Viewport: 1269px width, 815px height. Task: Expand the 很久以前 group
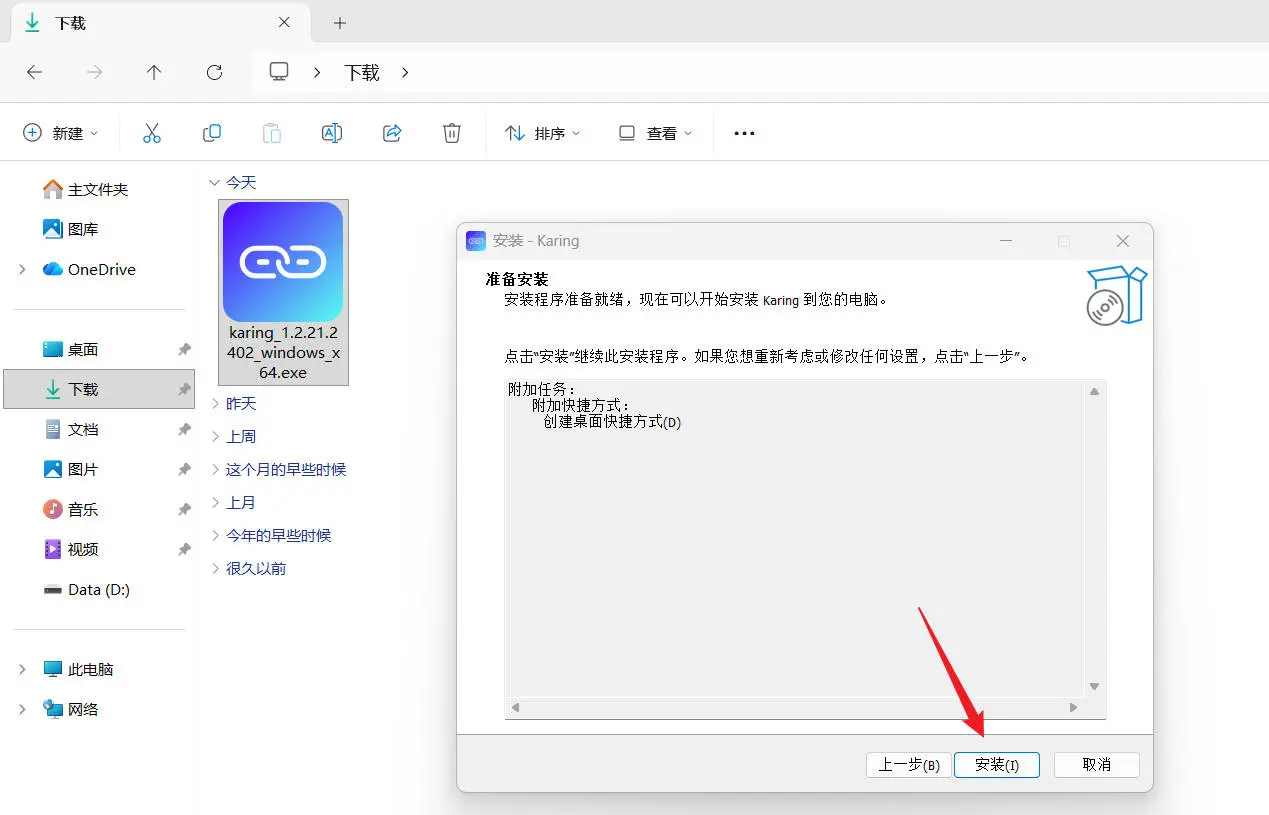(216, 568)
